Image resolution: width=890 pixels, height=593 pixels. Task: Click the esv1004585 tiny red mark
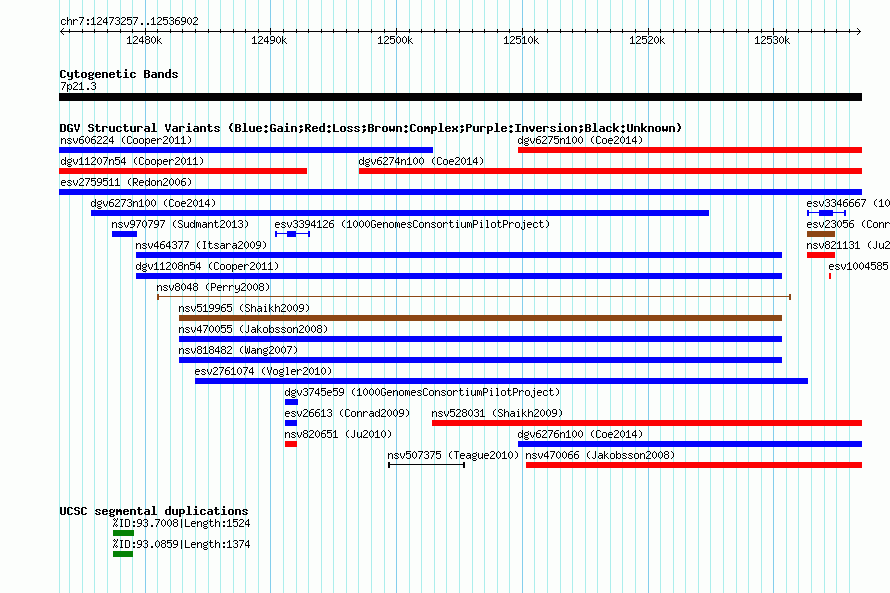[x=830, y=276]
